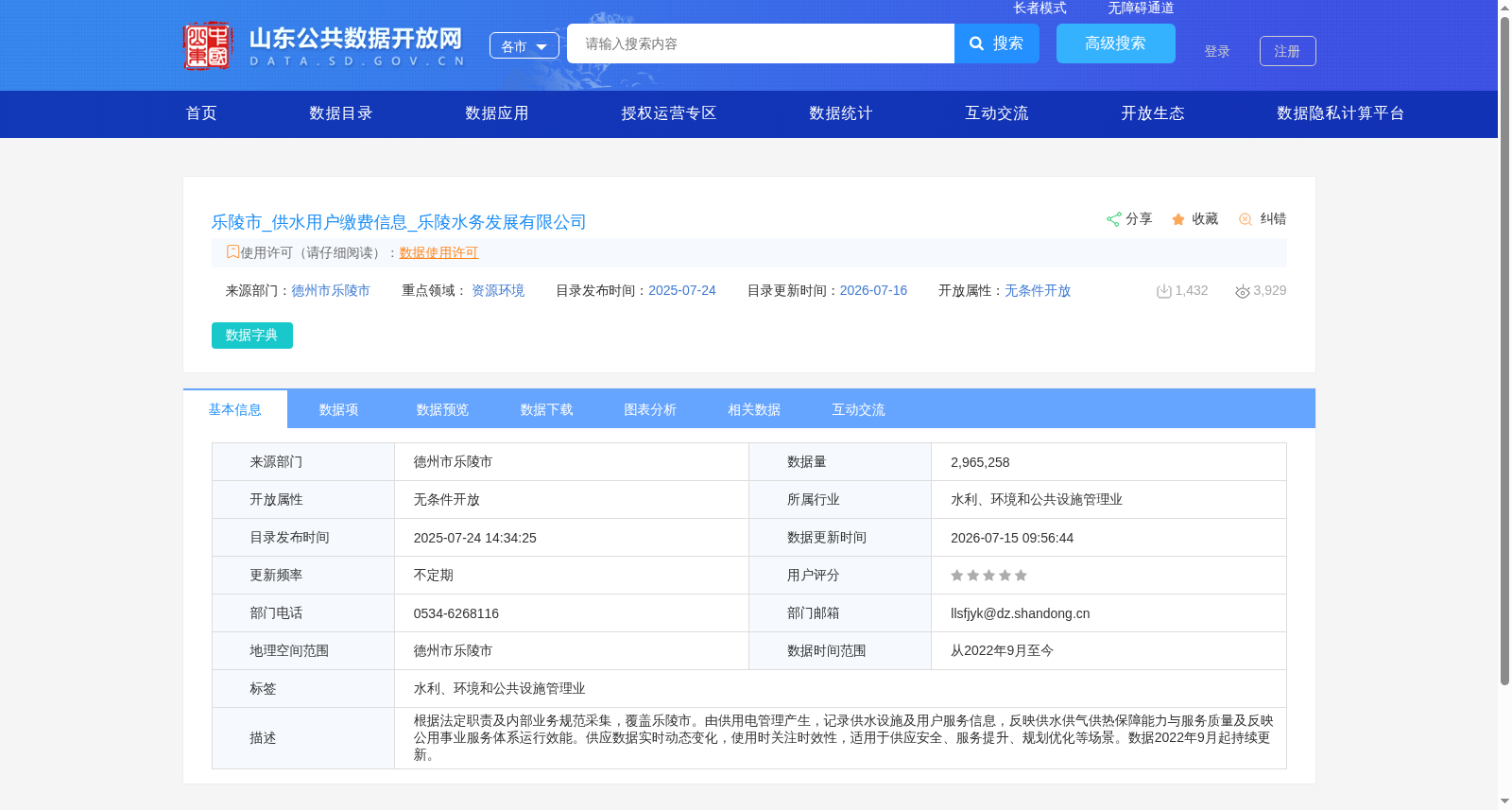Go to 首页 in navigation bar
1512x810 pixels.
(201, 113)
